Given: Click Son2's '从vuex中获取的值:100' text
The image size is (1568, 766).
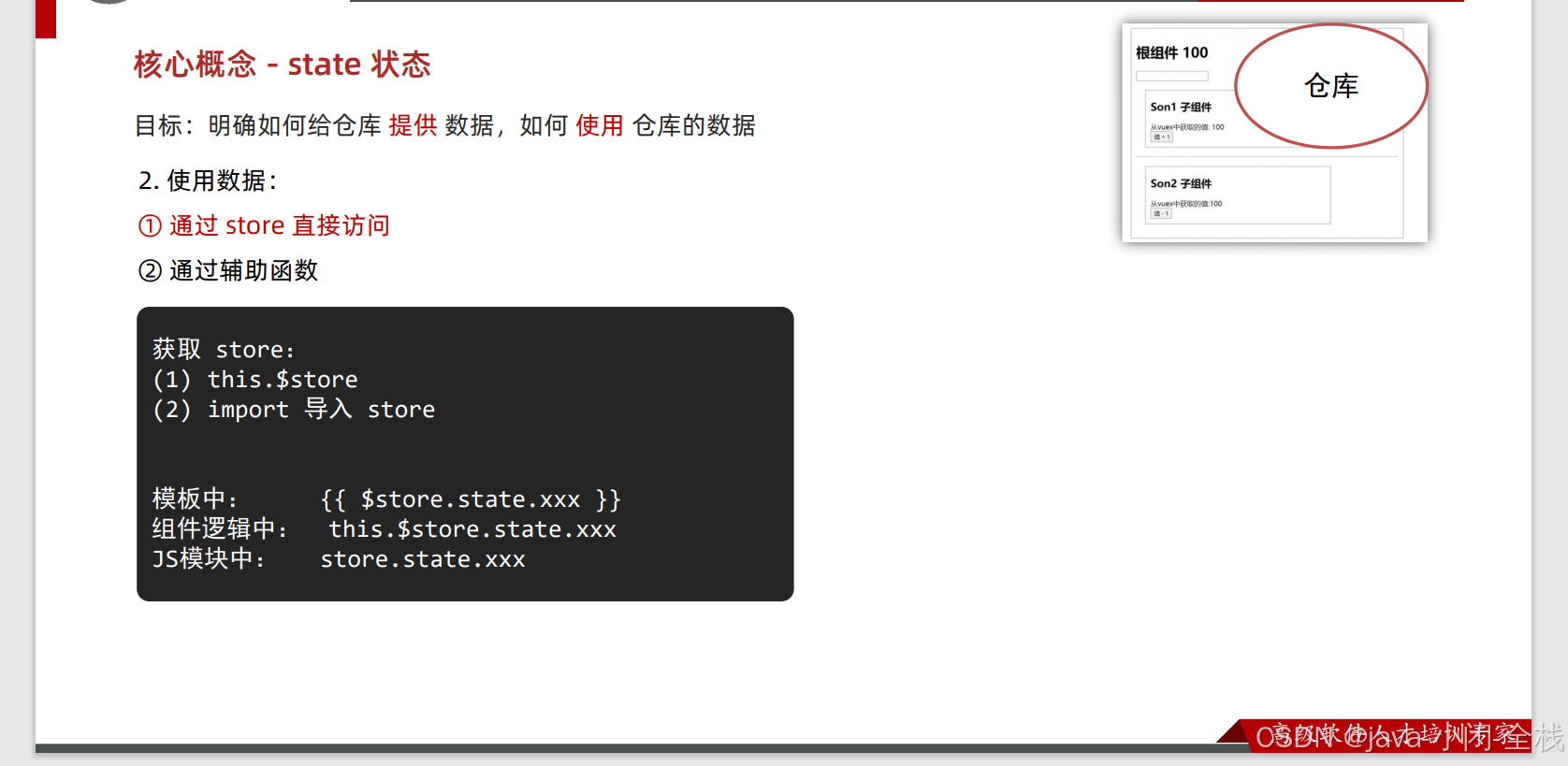Looking at the screenshot, I should coord(1186,204).
